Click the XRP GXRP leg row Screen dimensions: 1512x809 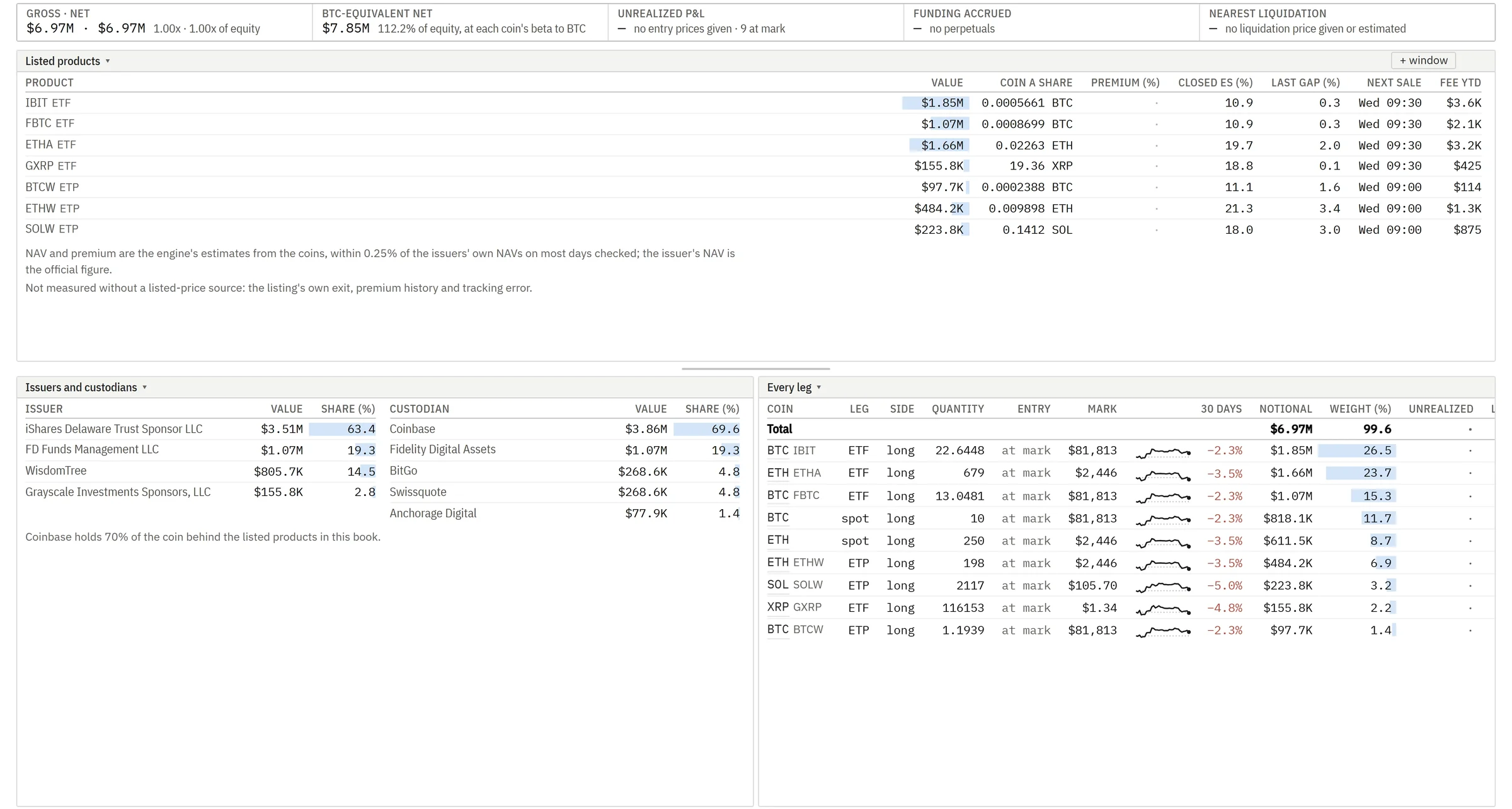click(1130, 608)
